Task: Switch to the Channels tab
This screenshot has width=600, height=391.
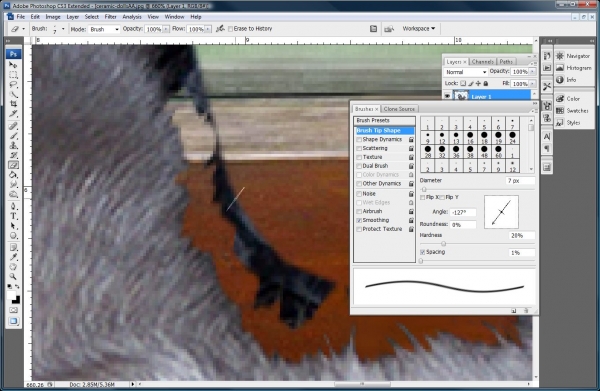Action: 483,62
